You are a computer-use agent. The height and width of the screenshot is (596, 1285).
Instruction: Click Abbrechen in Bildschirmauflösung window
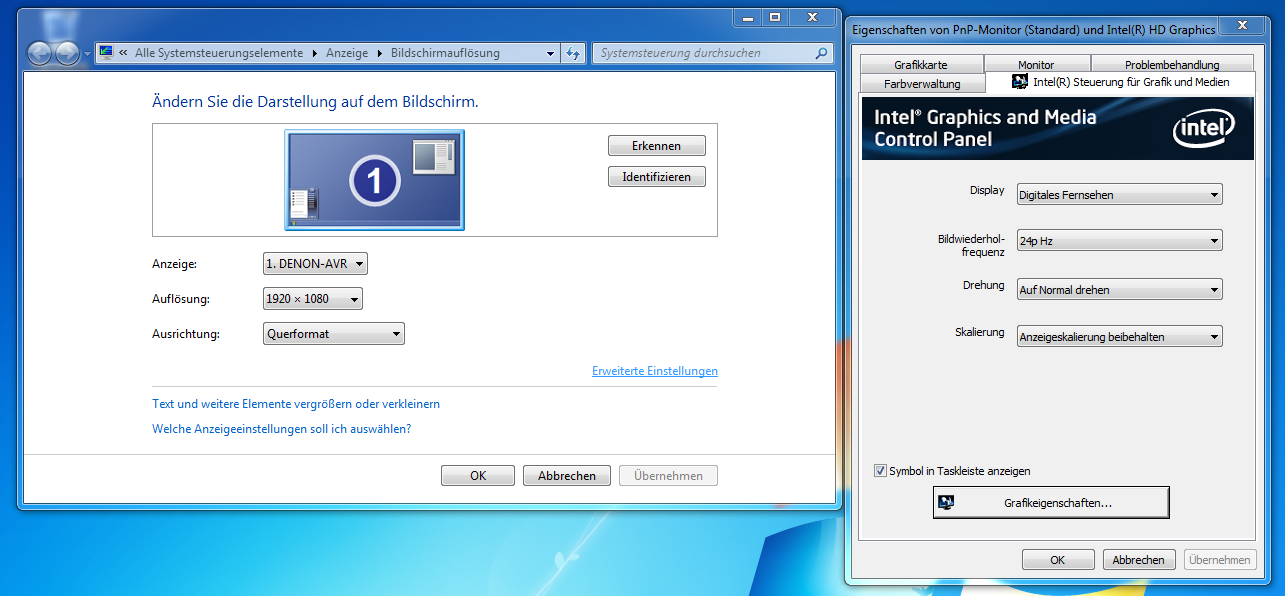pyautogui.click(x=567, y=476)
